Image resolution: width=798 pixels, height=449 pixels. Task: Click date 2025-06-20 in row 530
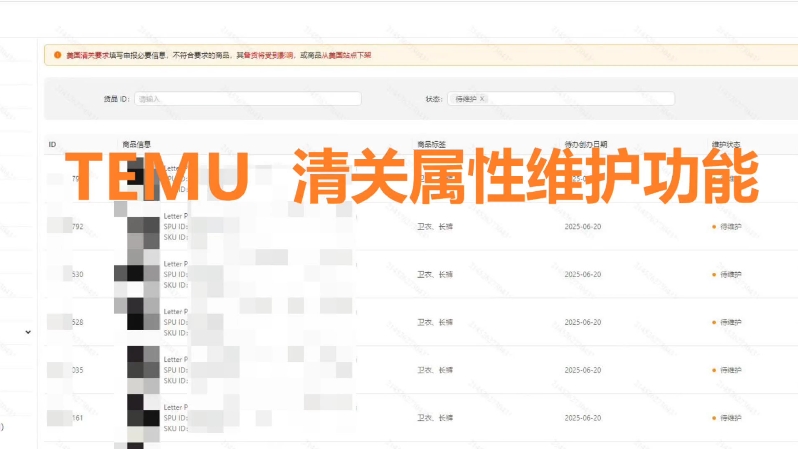(583, 274)
